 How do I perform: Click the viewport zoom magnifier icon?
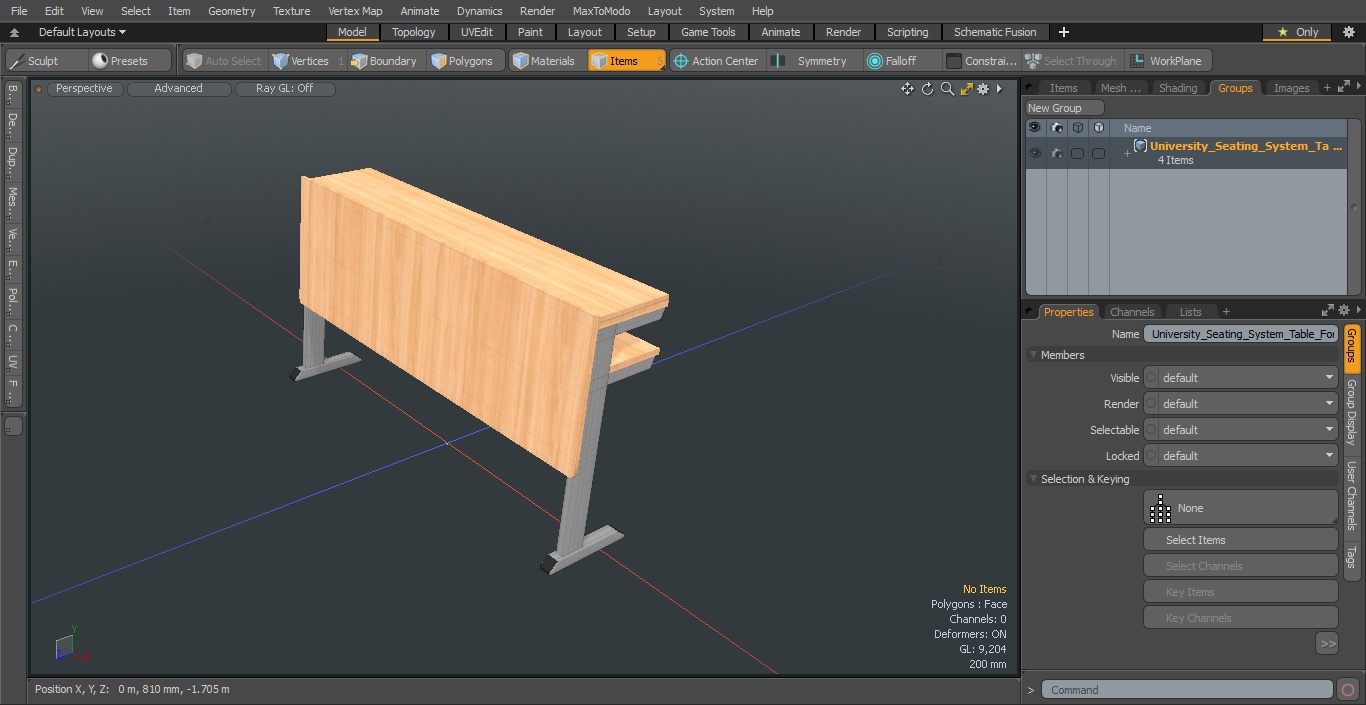pyautogui.click(x=947, y=89)
